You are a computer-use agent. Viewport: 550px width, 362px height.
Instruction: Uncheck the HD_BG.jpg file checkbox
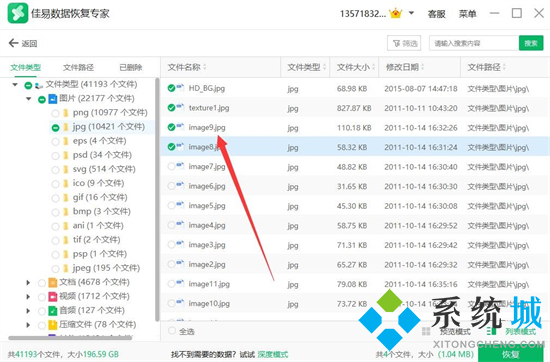[x=171, y=88]
